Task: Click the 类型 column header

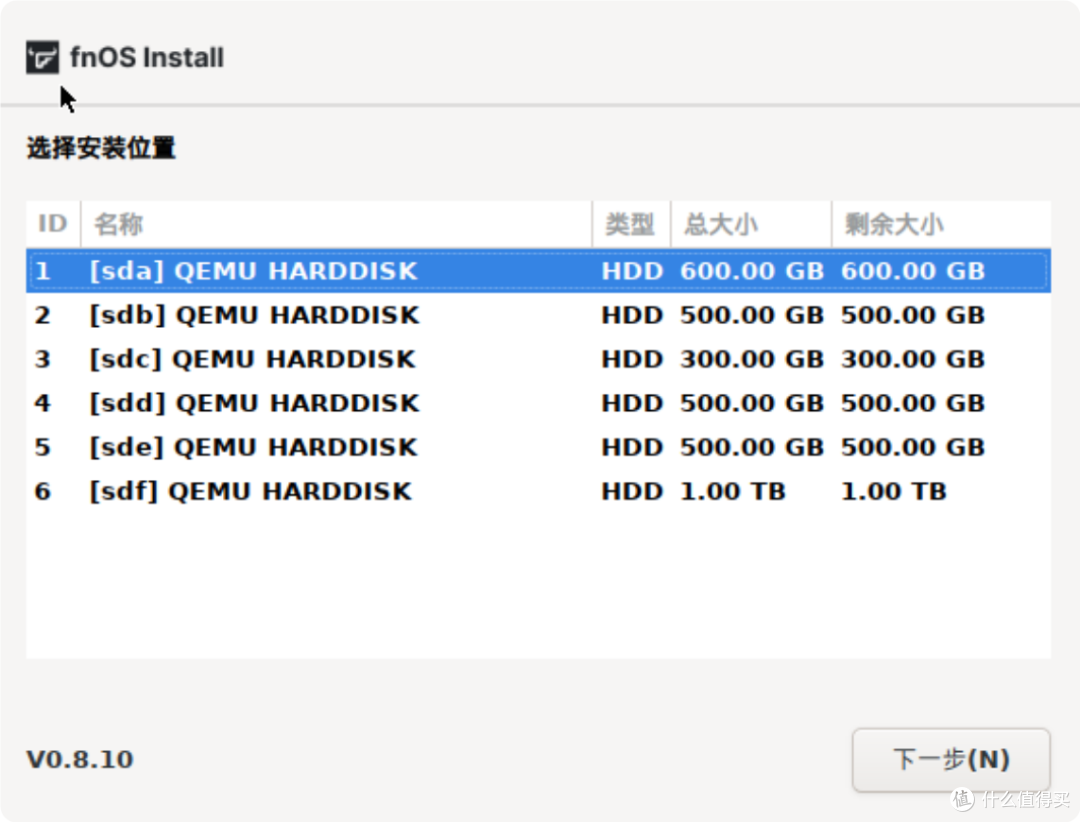Action: (x=630, y=224)
